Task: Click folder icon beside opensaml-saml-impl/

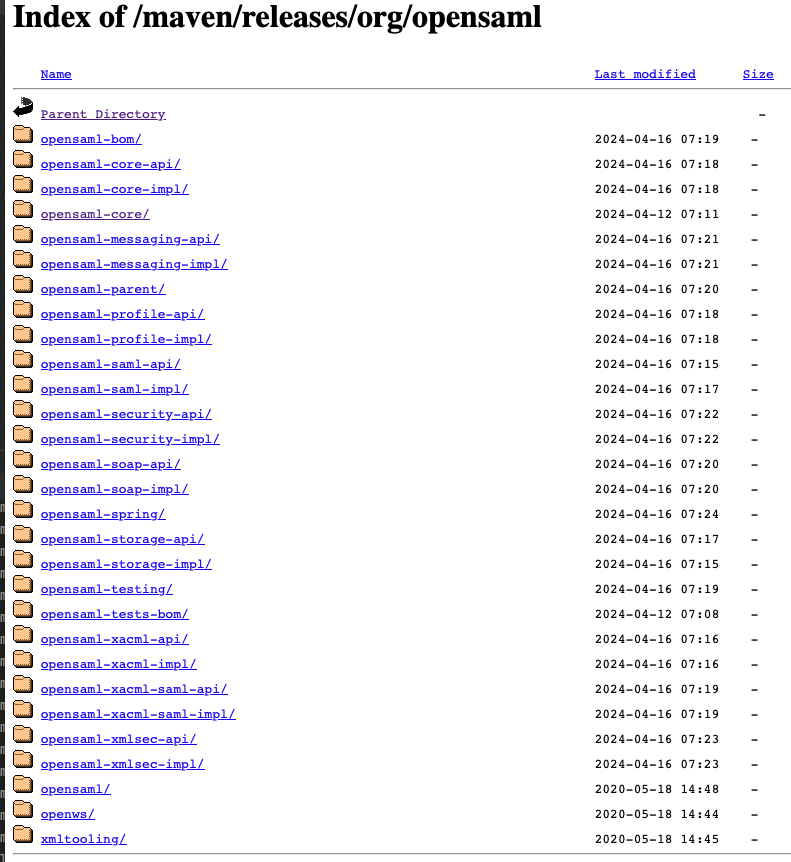Action: pyautogui.click(x=23, y=384)
